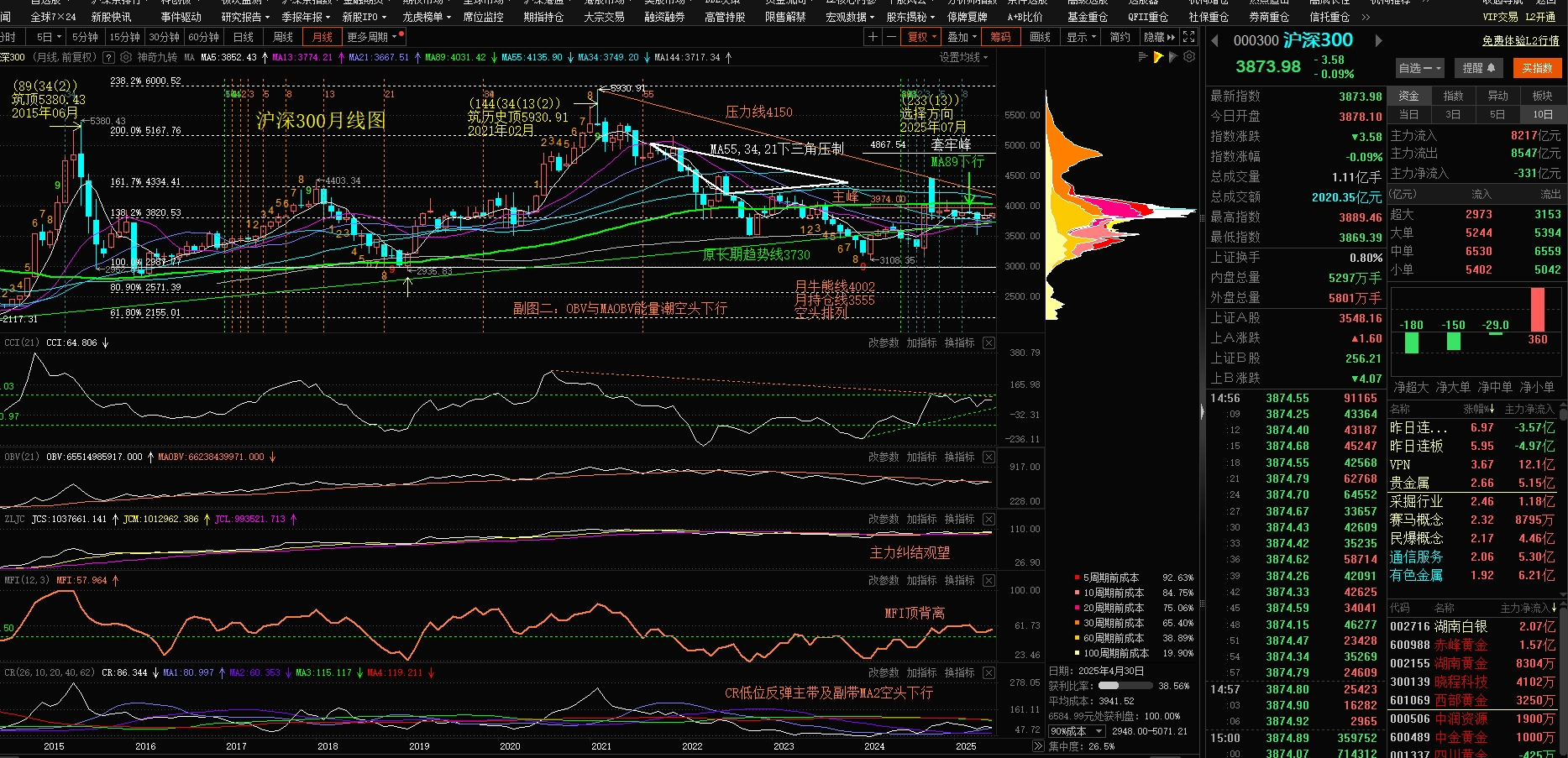
Task: Select 10日 fund-flow period
Action: point(1542,114)
